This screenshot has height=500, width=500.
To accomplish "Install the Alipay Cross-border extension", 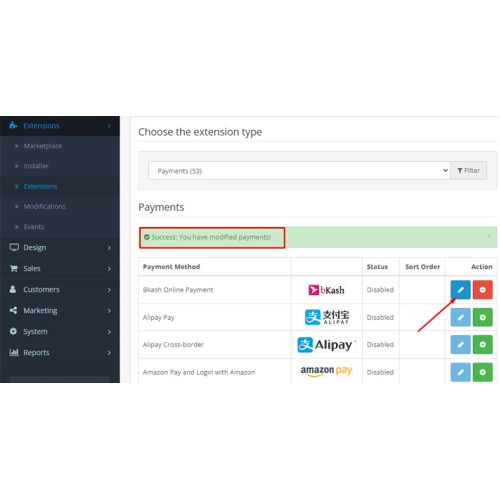I will click(x=482, y=345).
